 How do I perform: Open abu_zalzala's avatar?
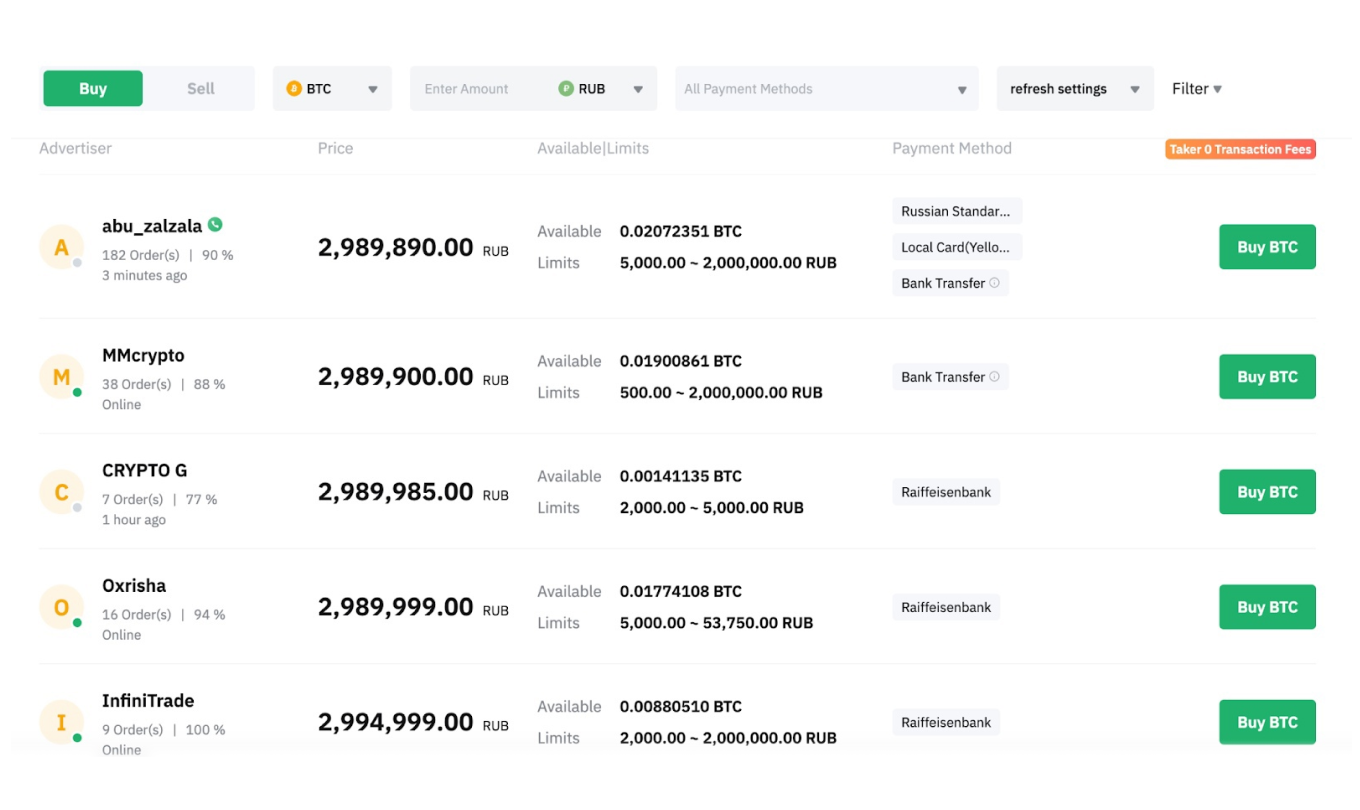pyautogui.click(x=61, y=247)
